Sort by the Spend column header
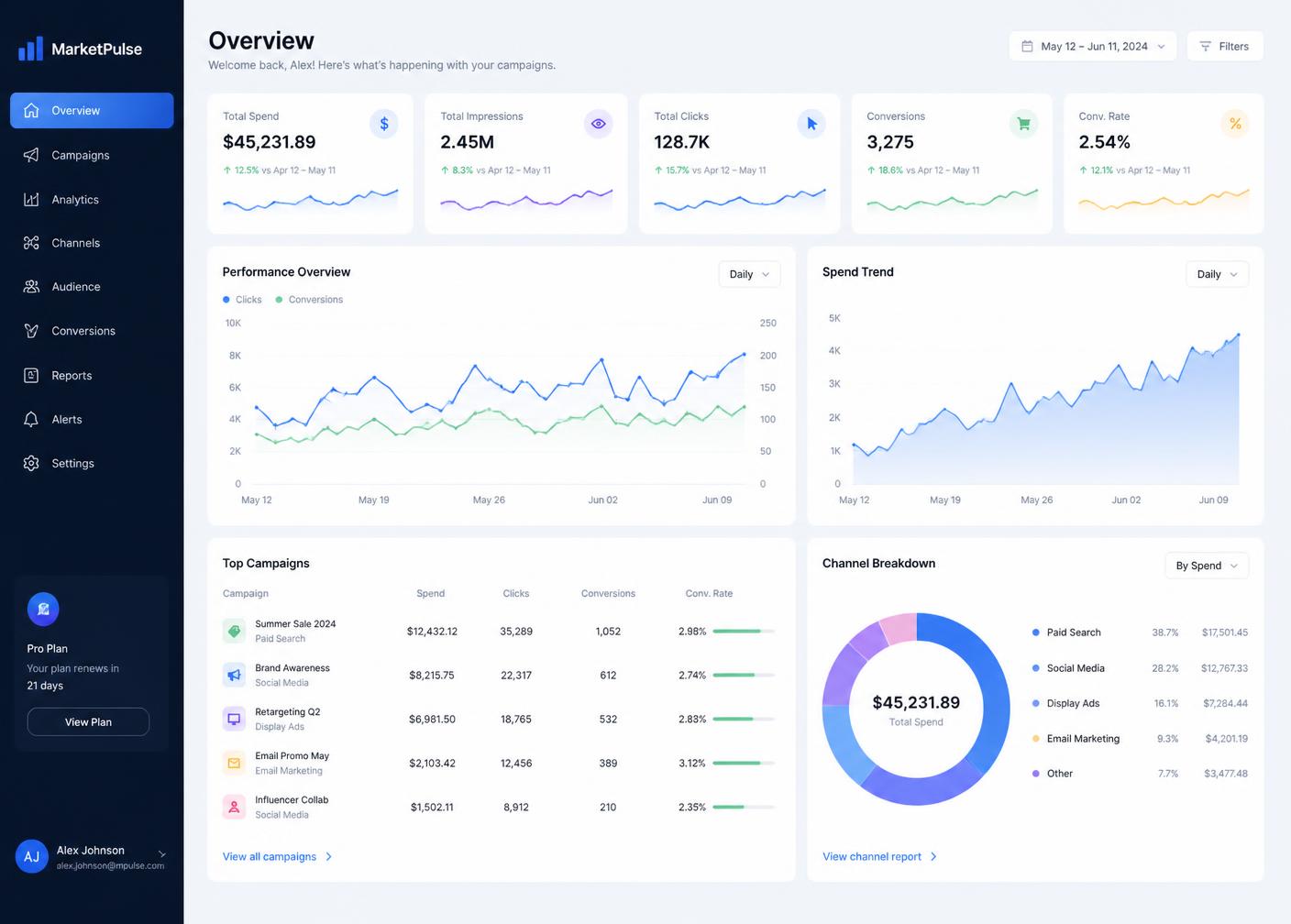1291x924 pixels. click(430, 593)
